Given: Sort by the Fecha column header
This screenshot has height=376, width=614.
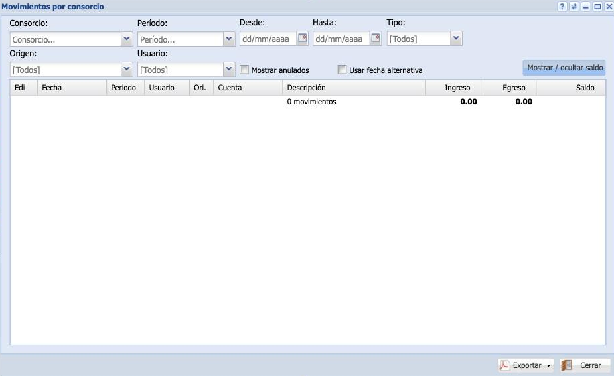Looking at the screenshot, I should (72, 87).
